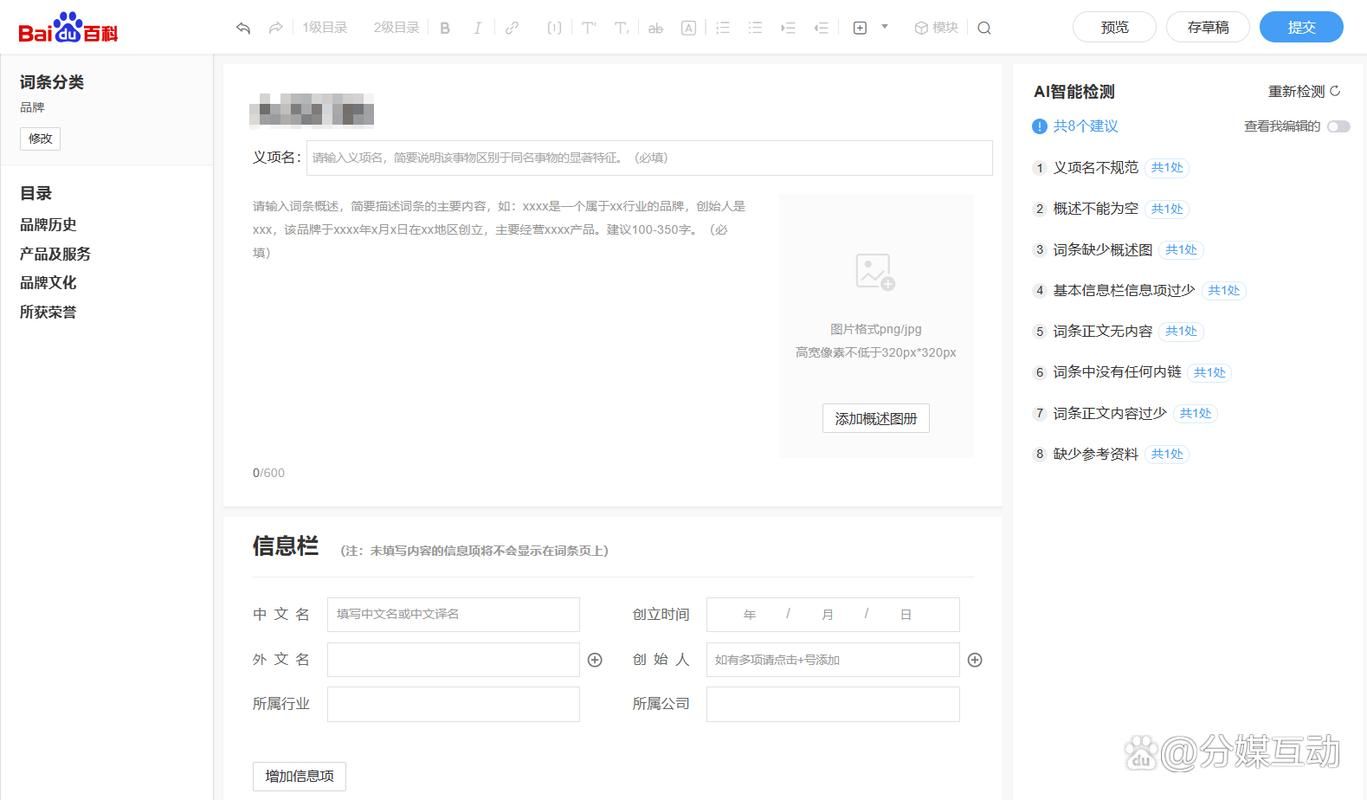Apply 2级目录 heading style
Viewport: 1367px width, 800px height.
coord(396,28)
